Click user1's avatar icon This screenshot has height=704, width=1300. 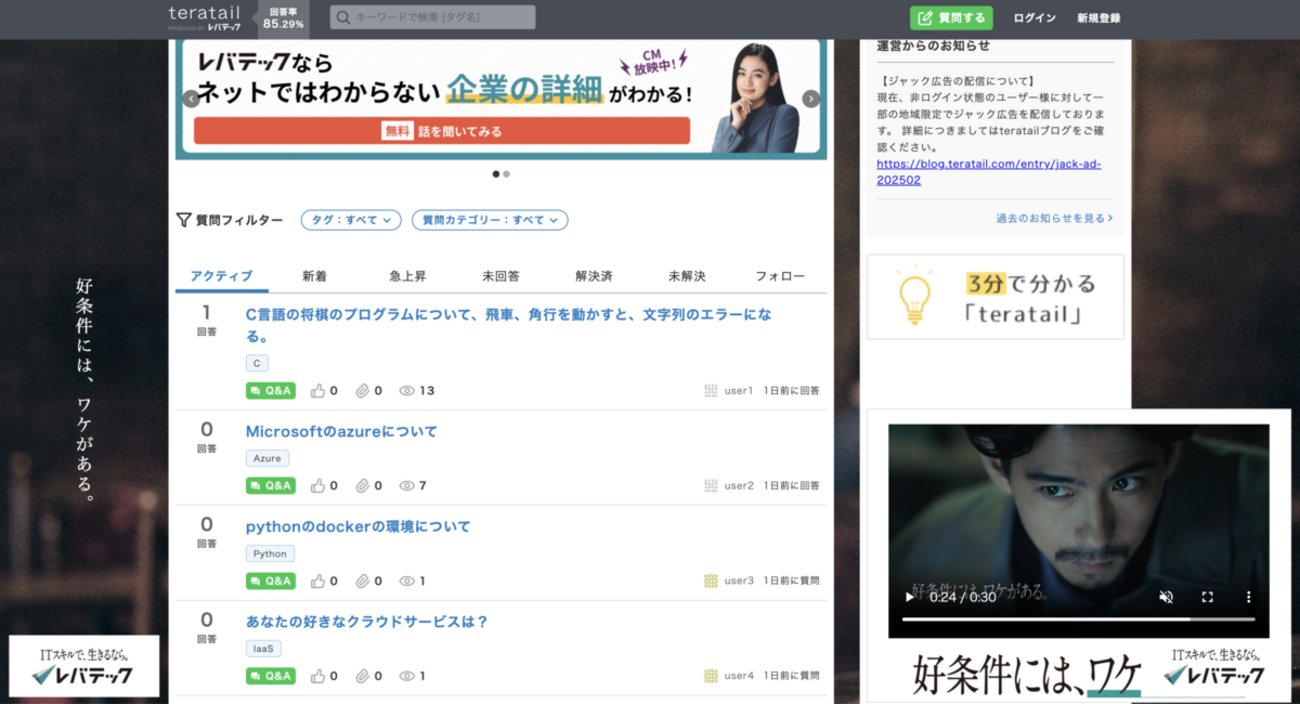point(712,390)
